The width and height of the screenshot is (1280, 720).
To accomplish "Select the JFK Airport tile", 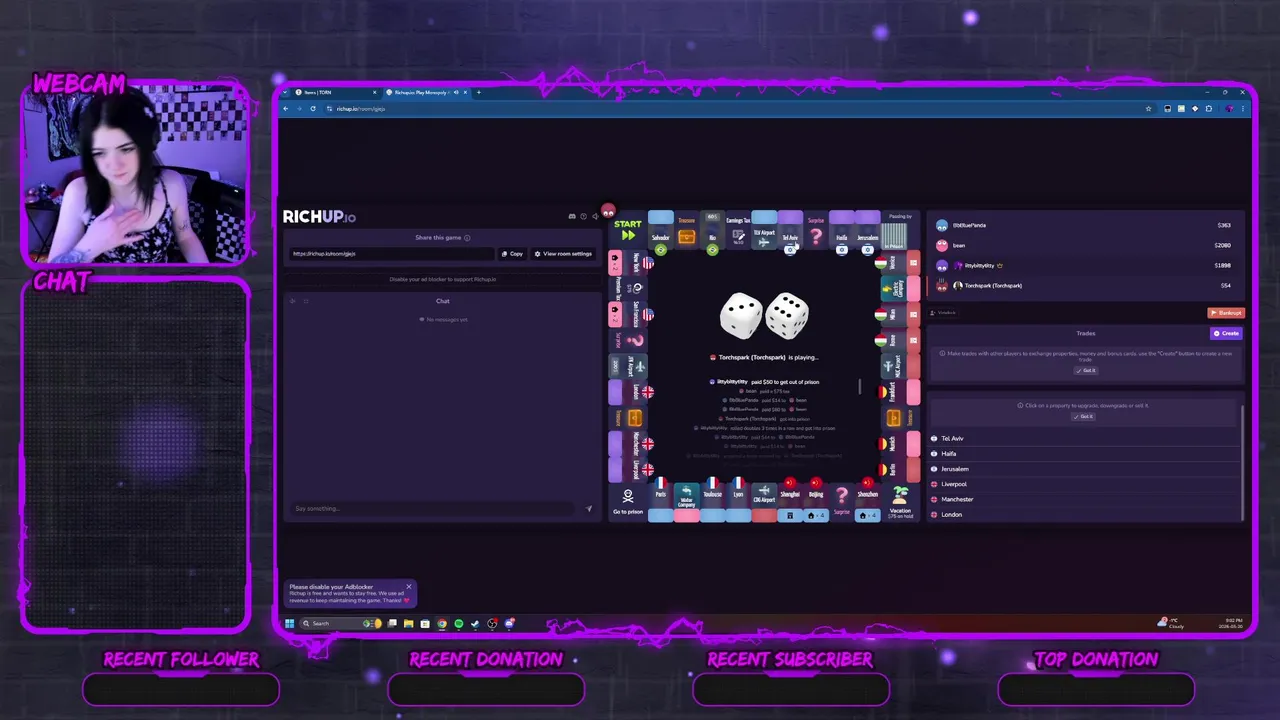I will [x=628, y=366].
